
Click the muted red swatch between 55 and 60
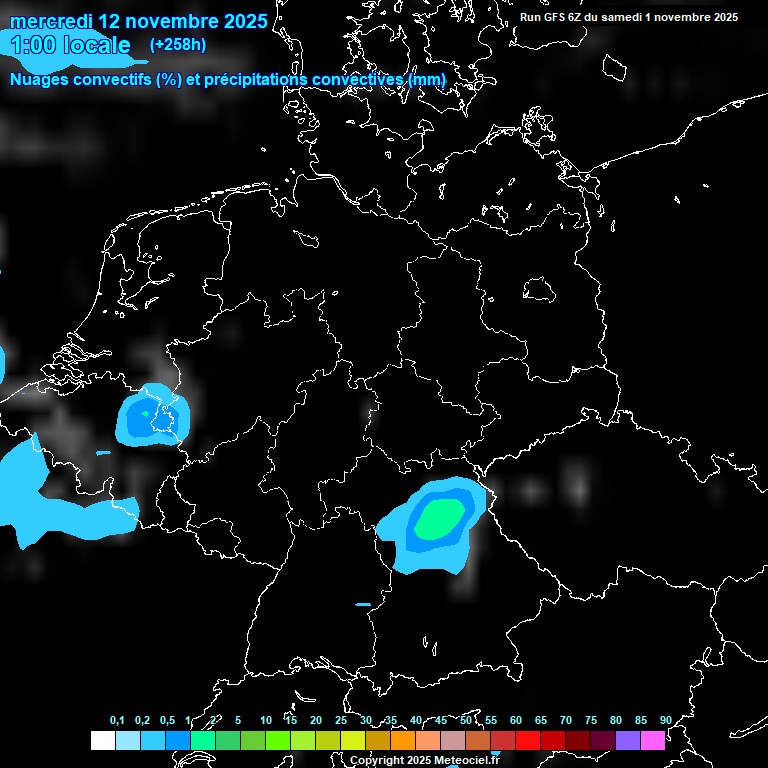pos(503,740)
